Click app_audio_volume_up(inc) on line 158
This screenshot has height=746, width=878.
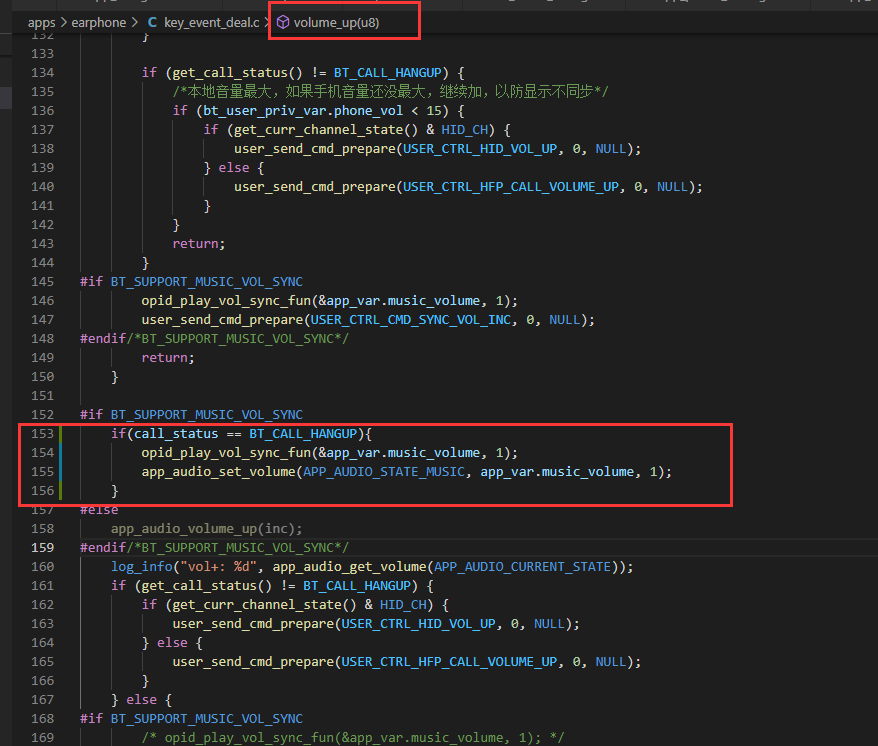coord(207,529)
